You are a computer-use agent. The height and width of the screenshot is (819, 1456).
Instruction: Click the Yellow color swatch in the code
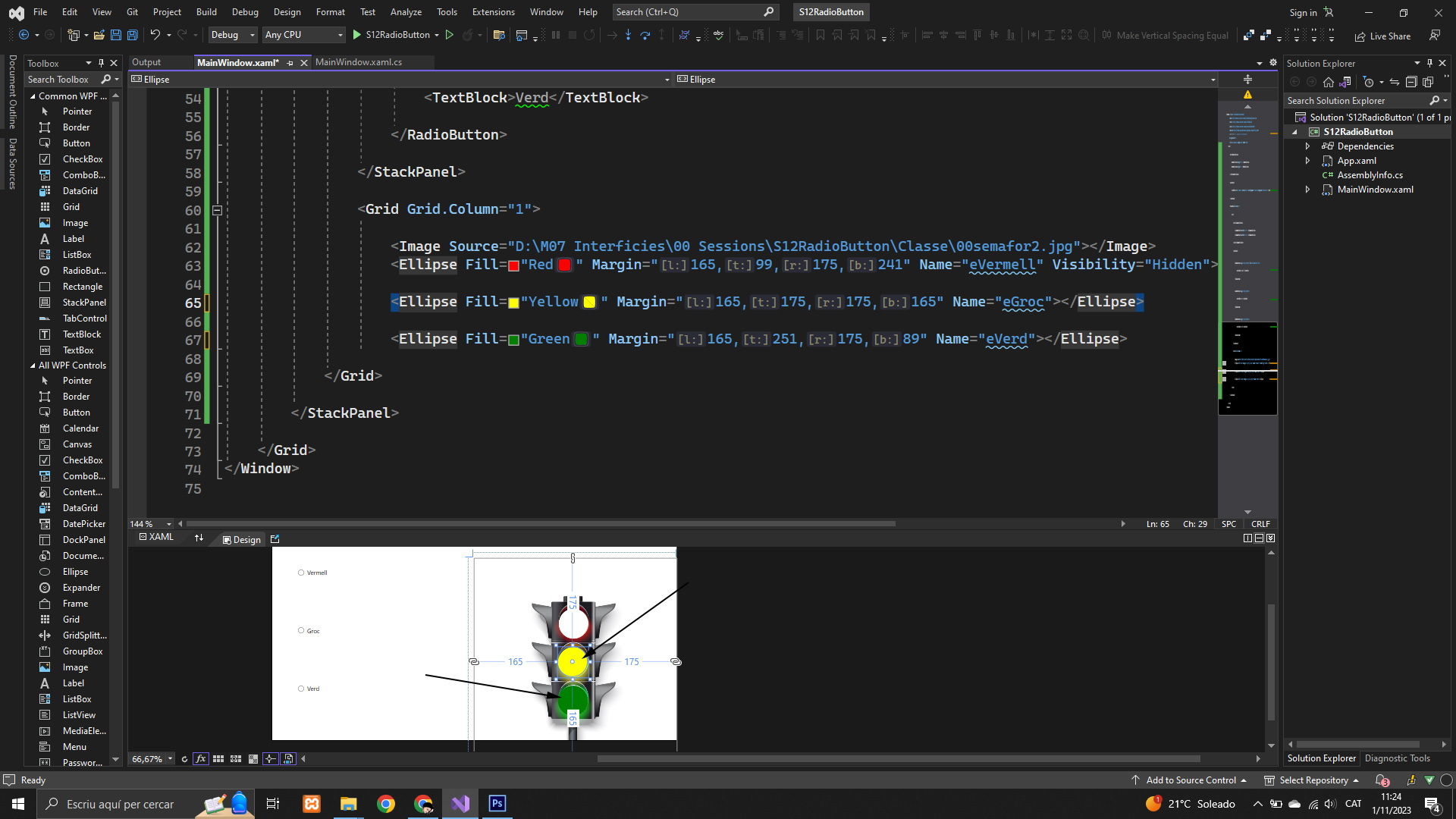click(x=589, y=302)
